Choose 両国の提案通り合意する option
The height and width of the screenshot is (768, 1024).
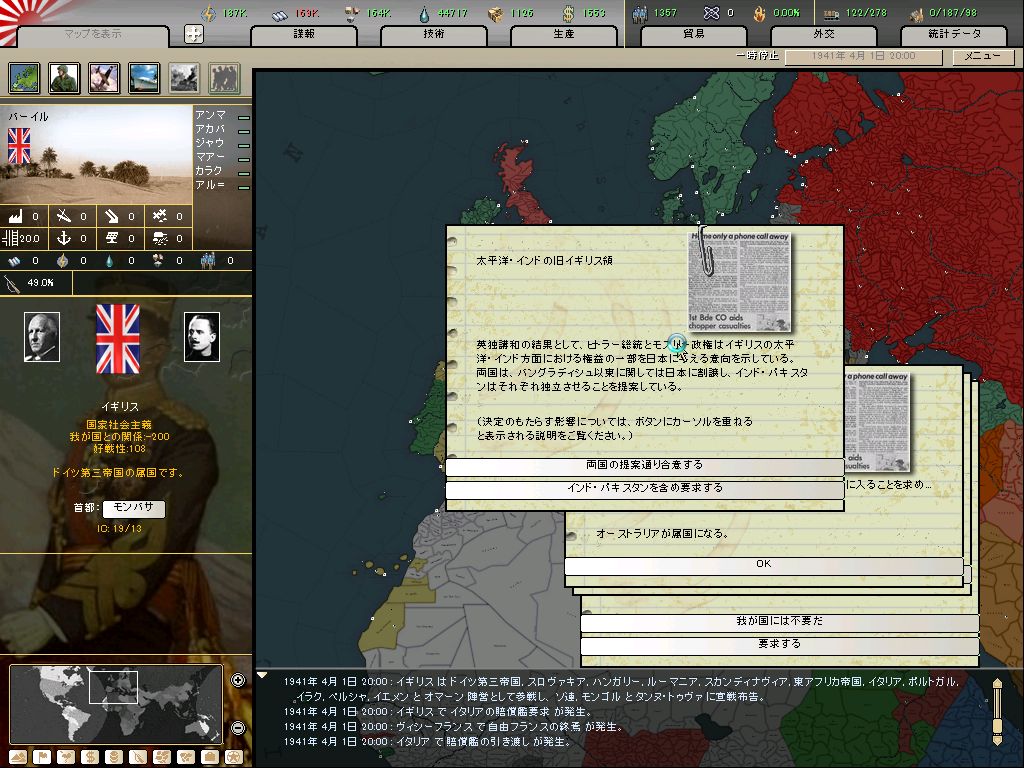(645, 466)
